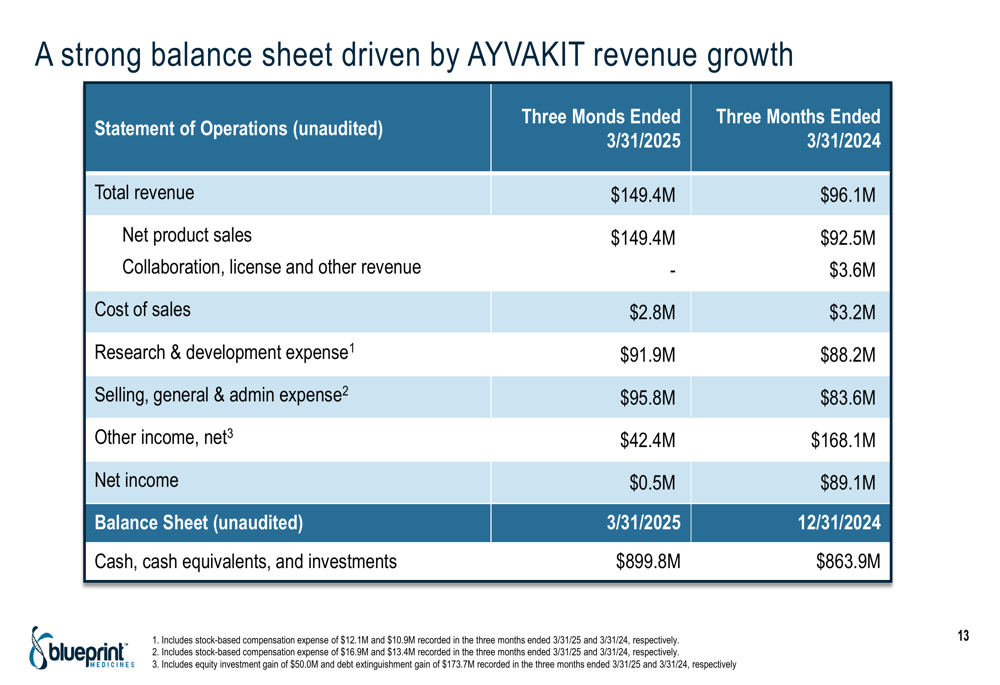This screenshot has width=1000, height=685.
Task: Select the slide page number 13
Action: click(963, 636)
